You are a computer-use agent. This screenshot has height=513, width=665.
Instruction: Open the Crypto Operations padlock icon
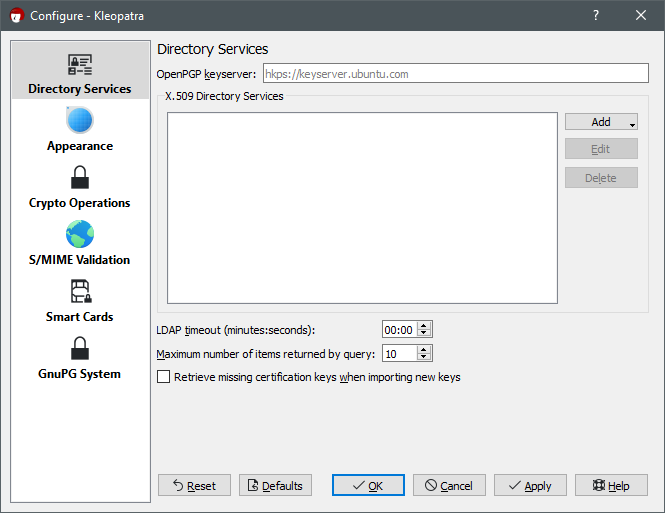point(80,177)
